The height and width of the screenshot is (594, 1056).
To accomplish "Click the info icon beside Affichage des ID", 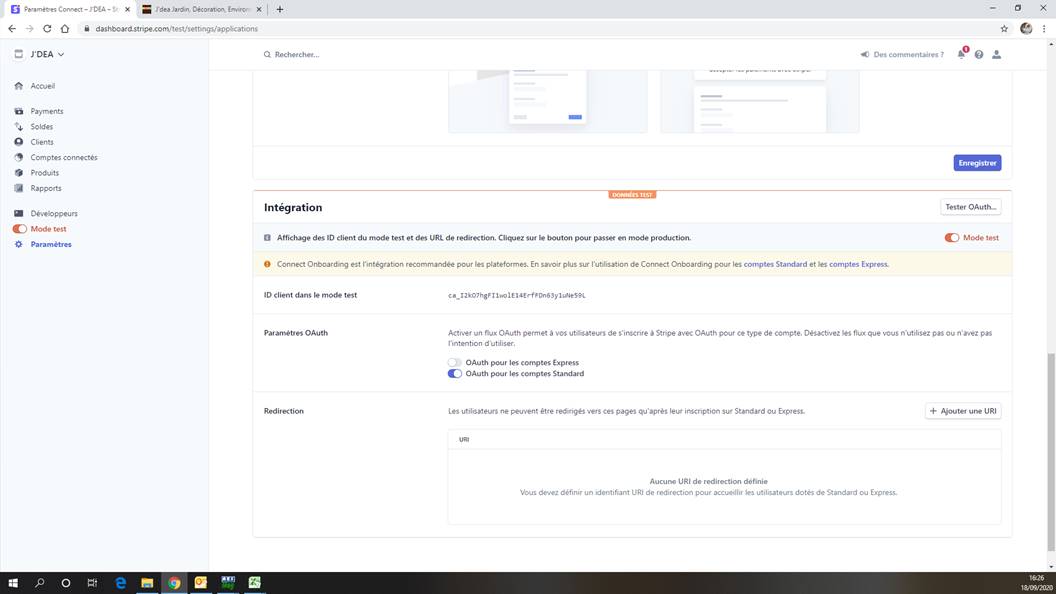I will point(267,238).
